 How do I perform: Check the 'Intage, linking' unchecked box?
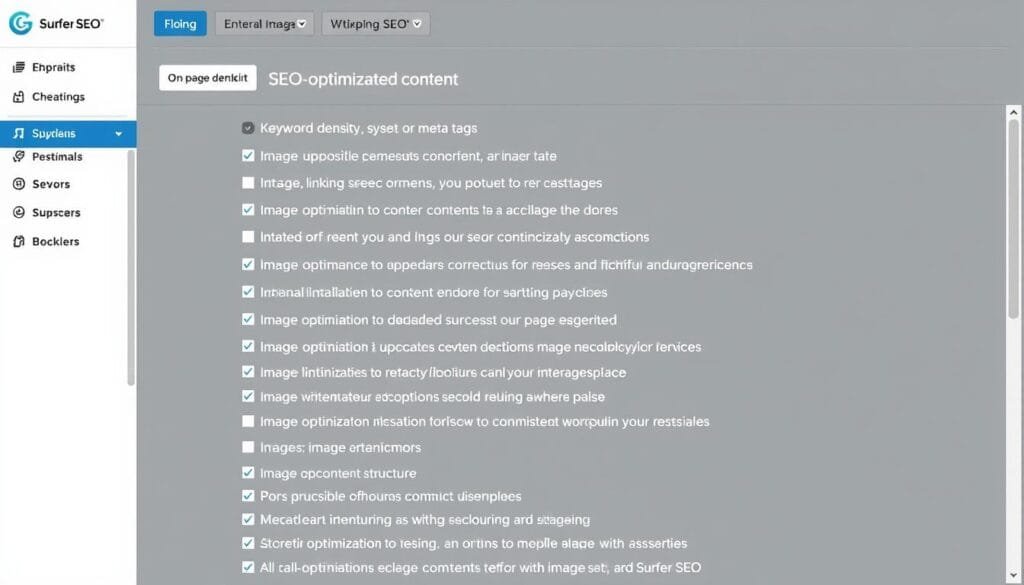point(248,183)
